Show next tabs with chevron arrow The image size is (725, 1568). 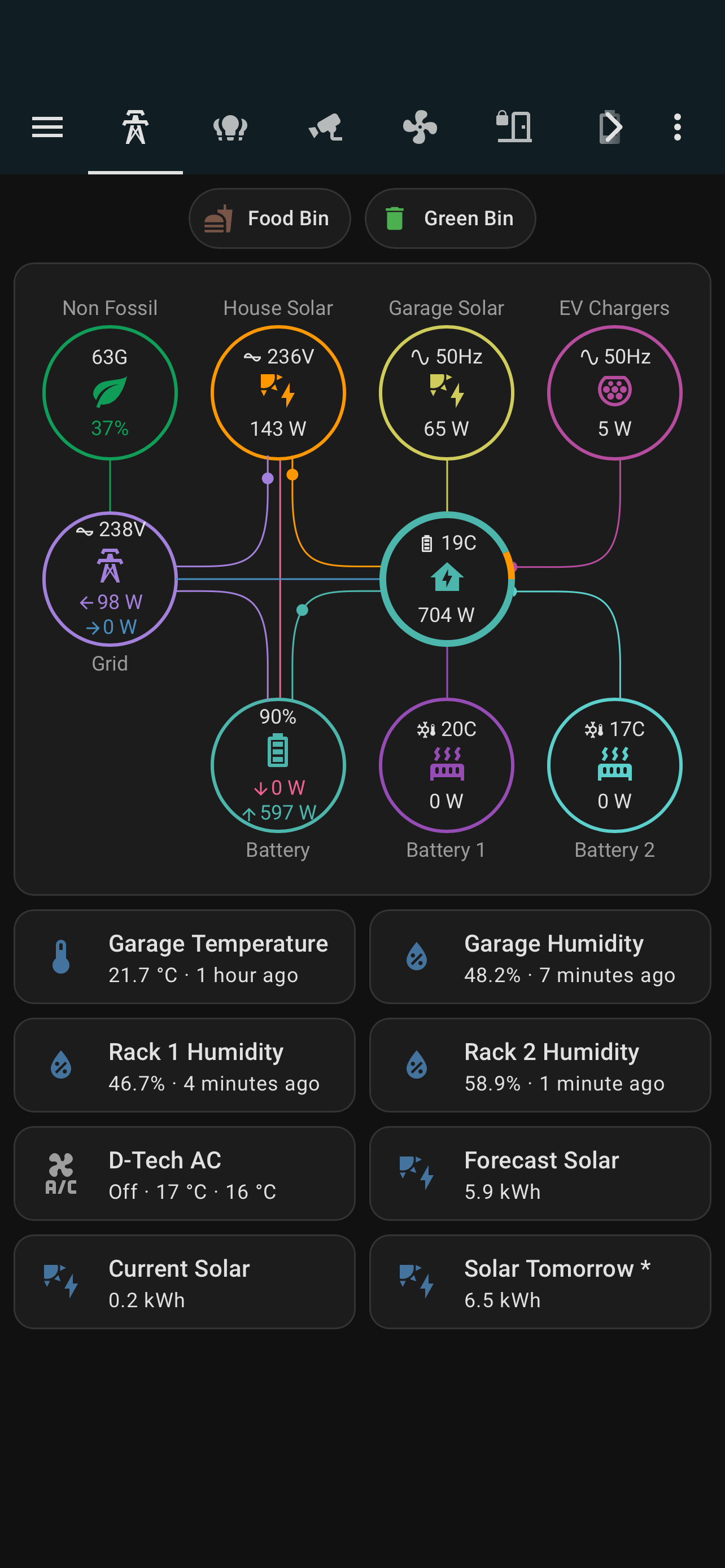pyautogui.click(x=610, y=127)
